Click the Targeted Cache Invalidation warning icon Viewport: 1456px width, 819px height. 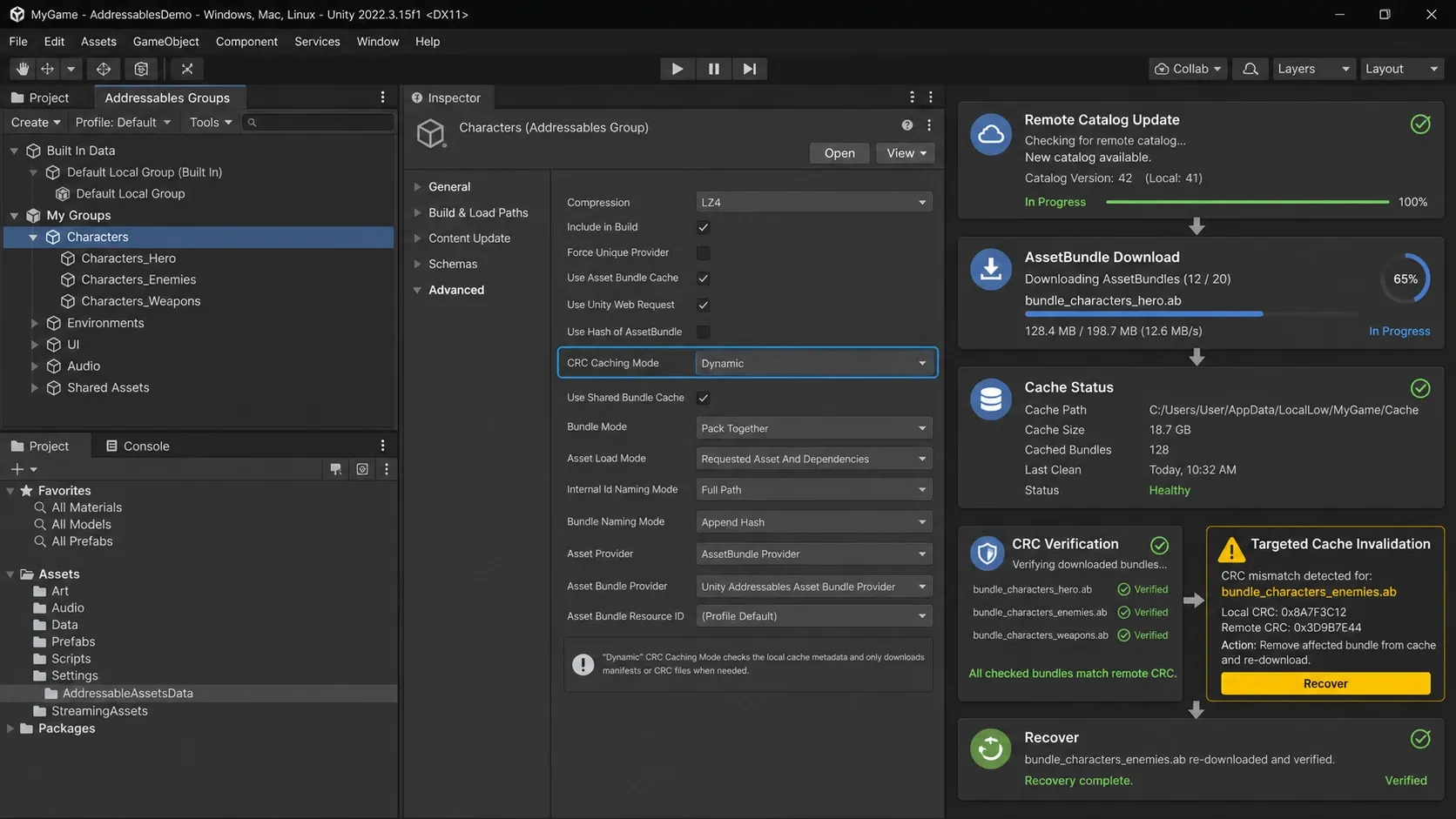point(1231,550)
